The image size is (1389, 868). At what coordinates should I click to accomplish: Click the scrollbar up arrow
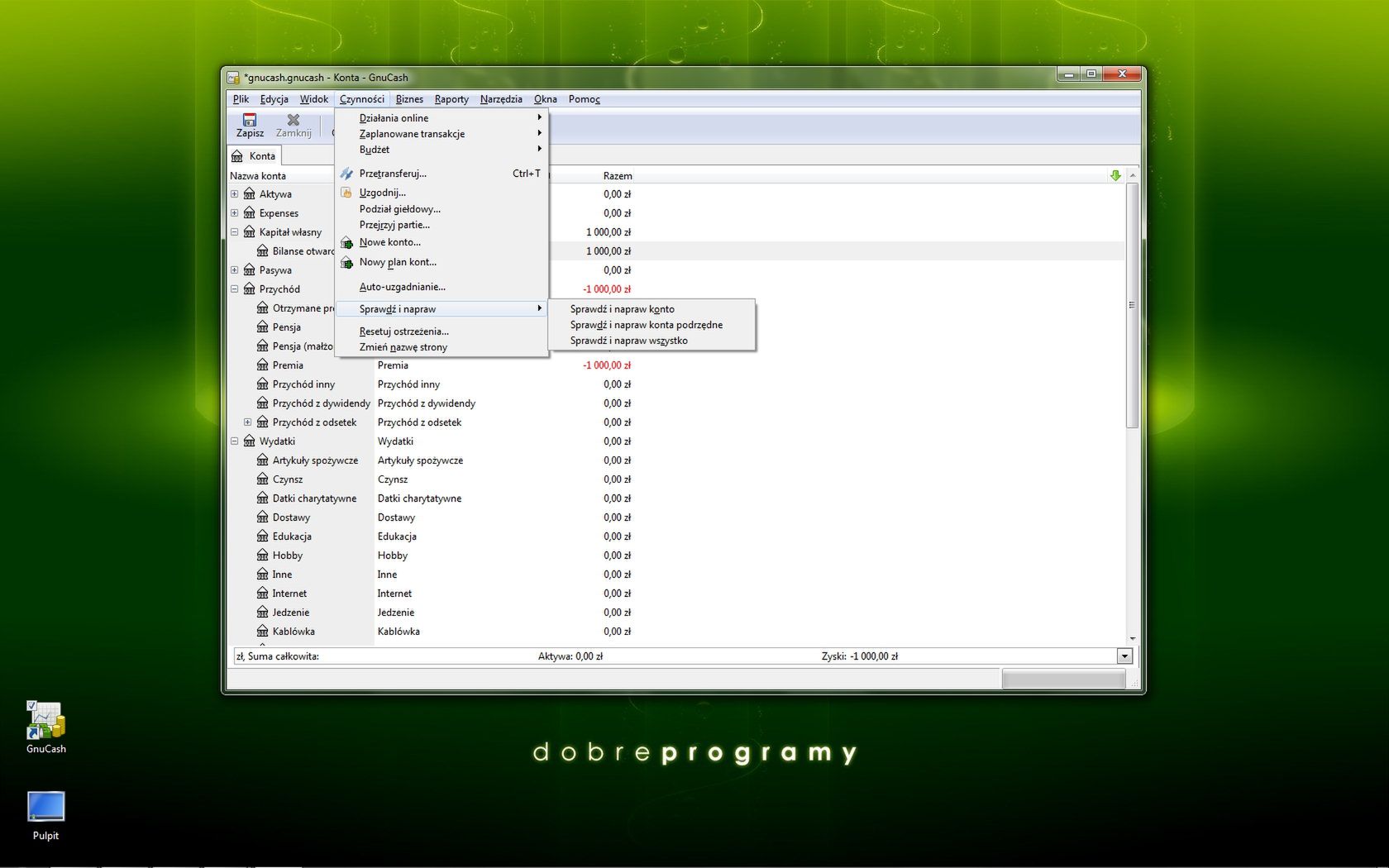1132,175
